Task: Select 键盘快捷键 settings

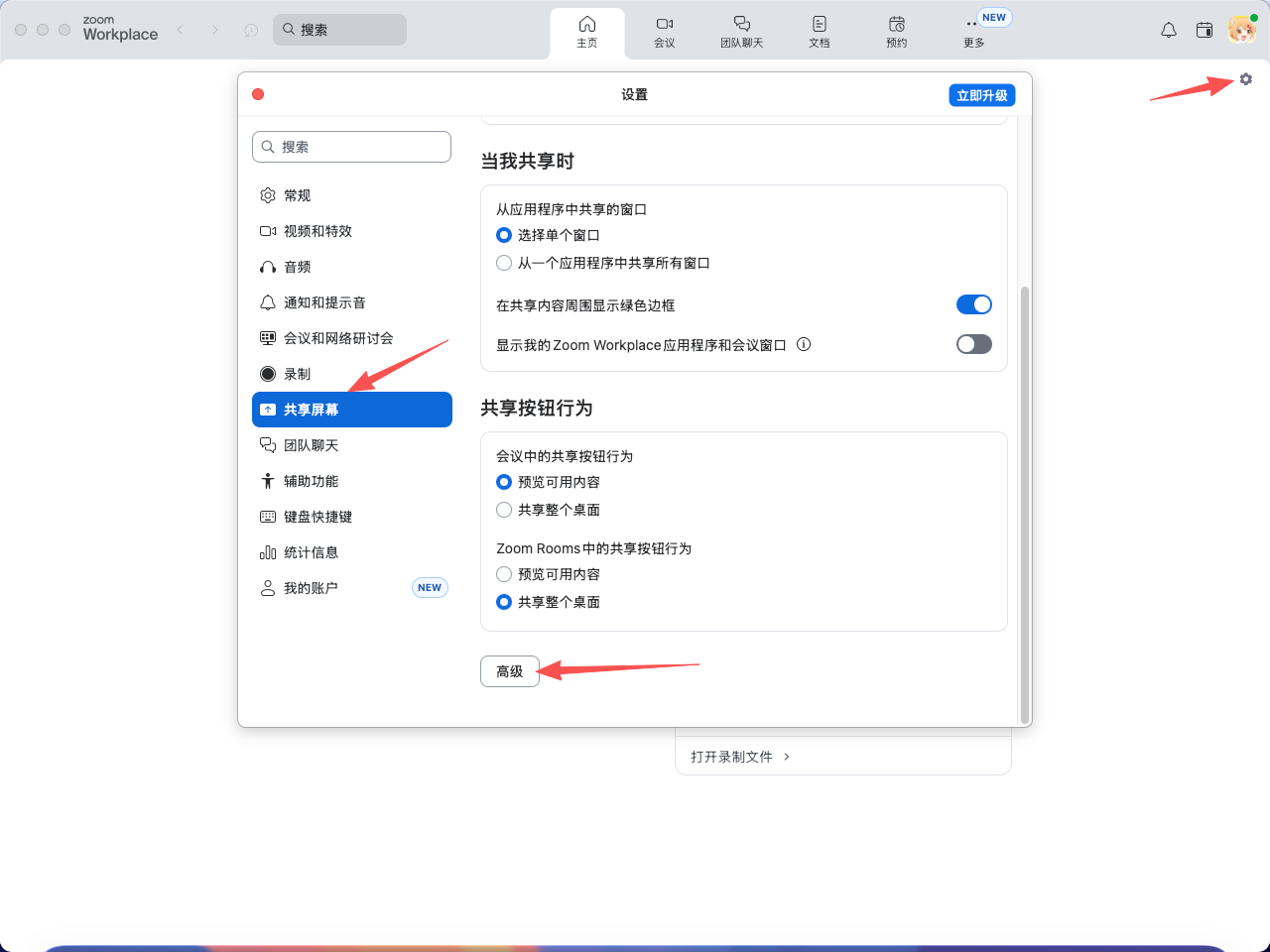Action: tap(352, 517)
